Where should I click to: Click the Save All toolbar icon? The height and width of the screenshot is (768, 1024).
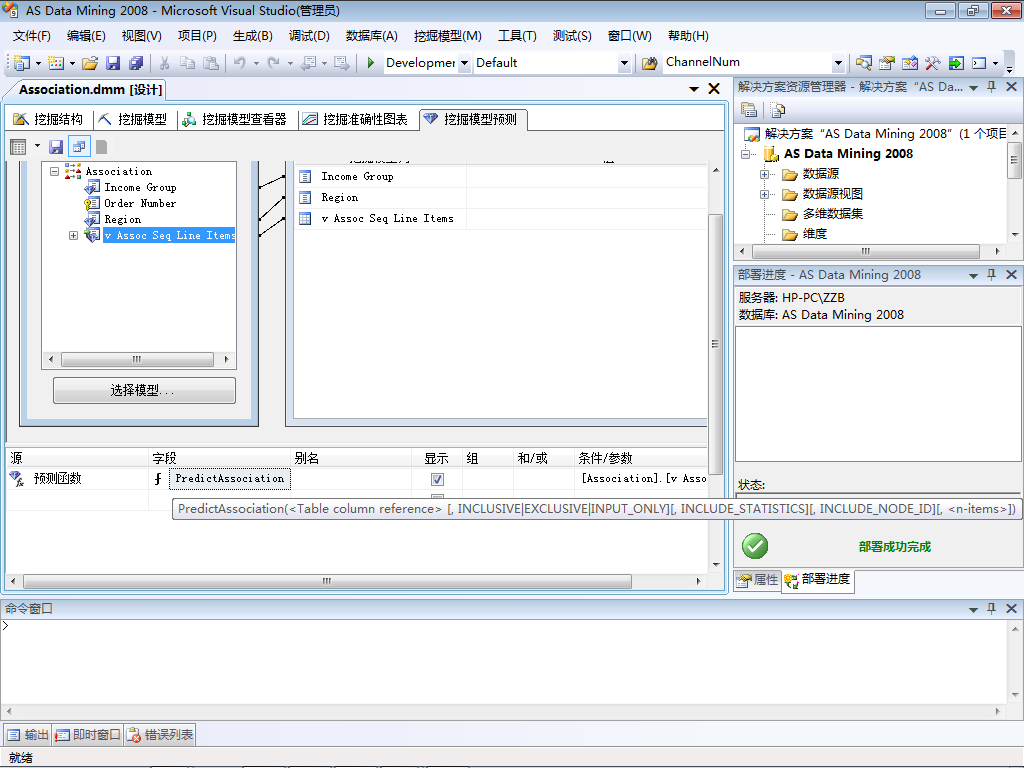click(x=136, y=63)
